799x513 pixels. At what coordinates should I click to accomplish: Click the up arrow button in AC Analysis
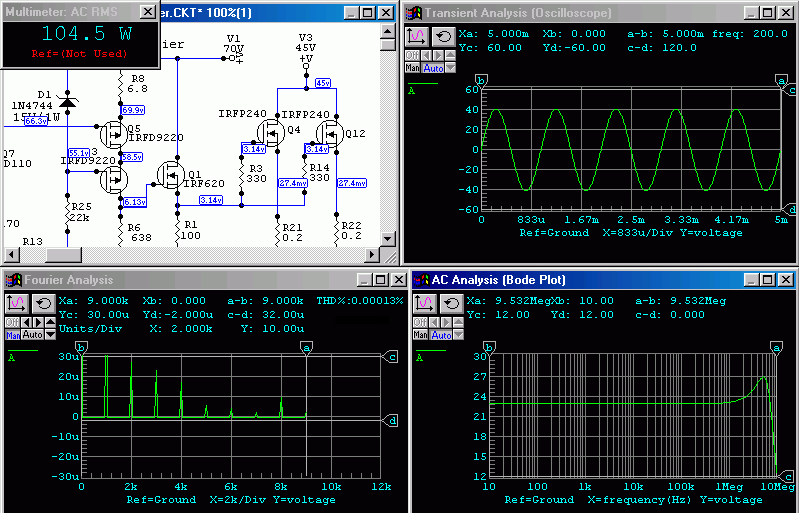pyautogui.click(x=458, y=322)
